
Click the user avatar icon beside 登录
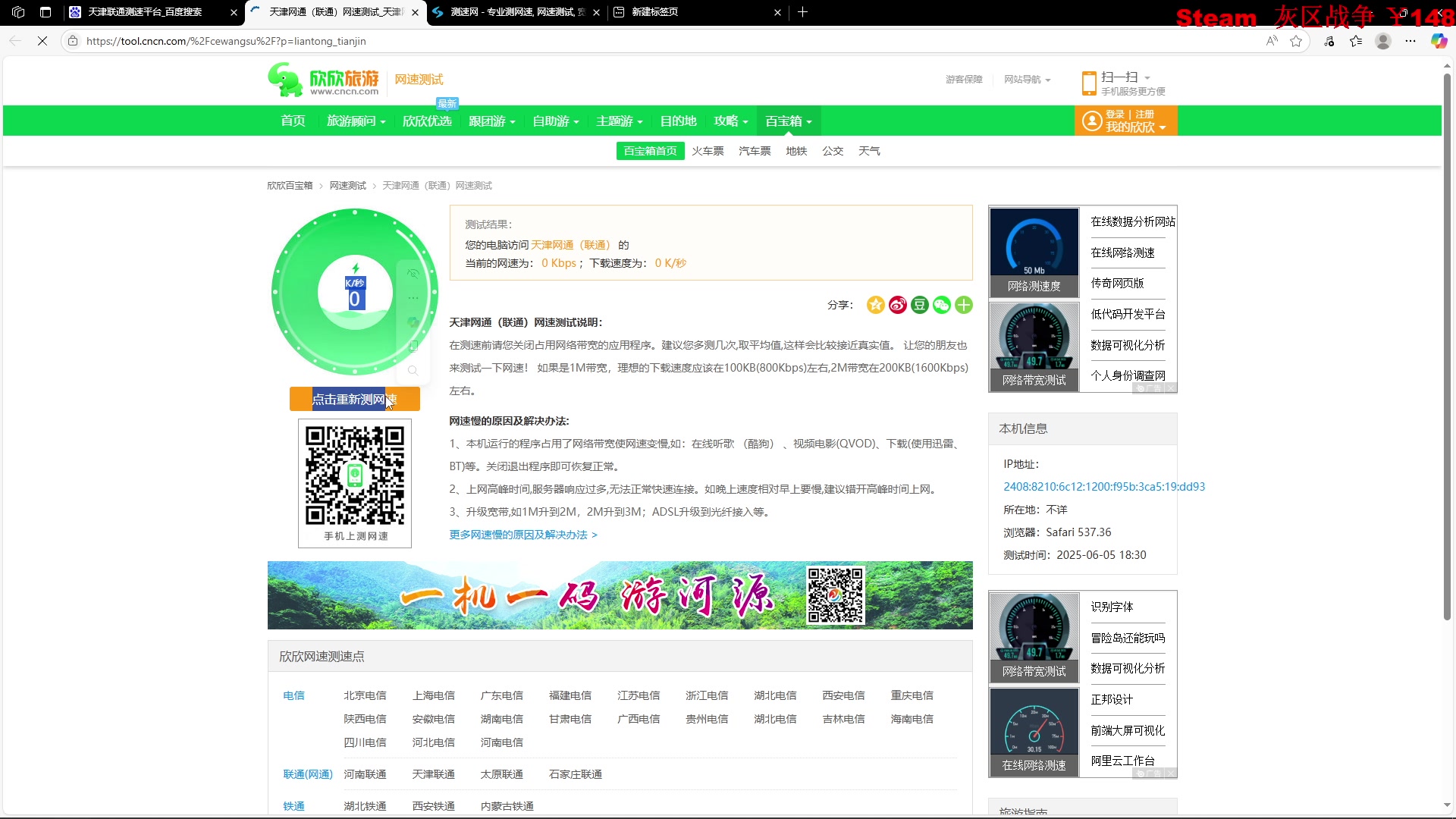click(x=1092, y=121)
